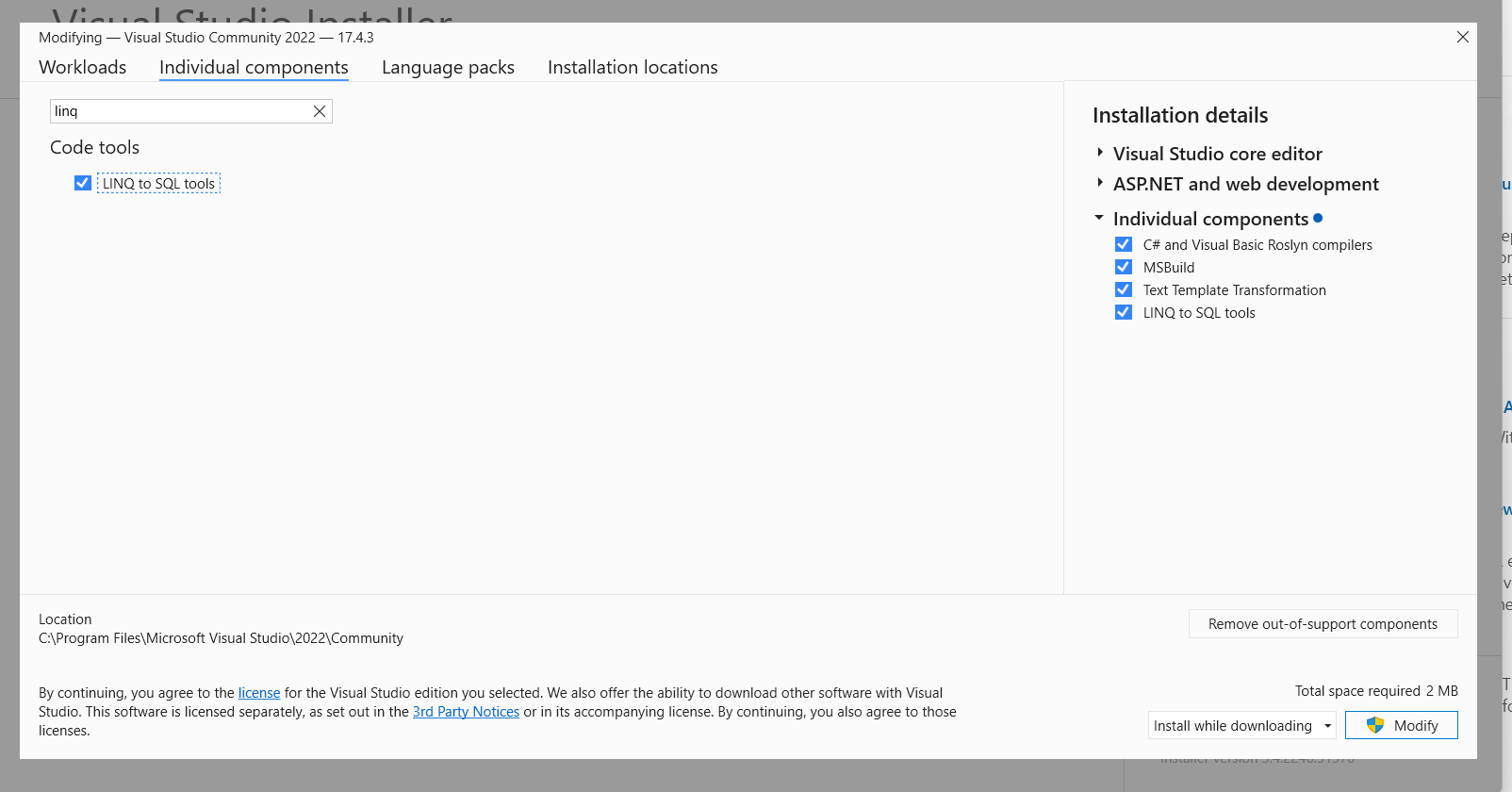Click the Visual Studio core editor label
This screenshot has height=792, width=1512.
(1217, 154)
